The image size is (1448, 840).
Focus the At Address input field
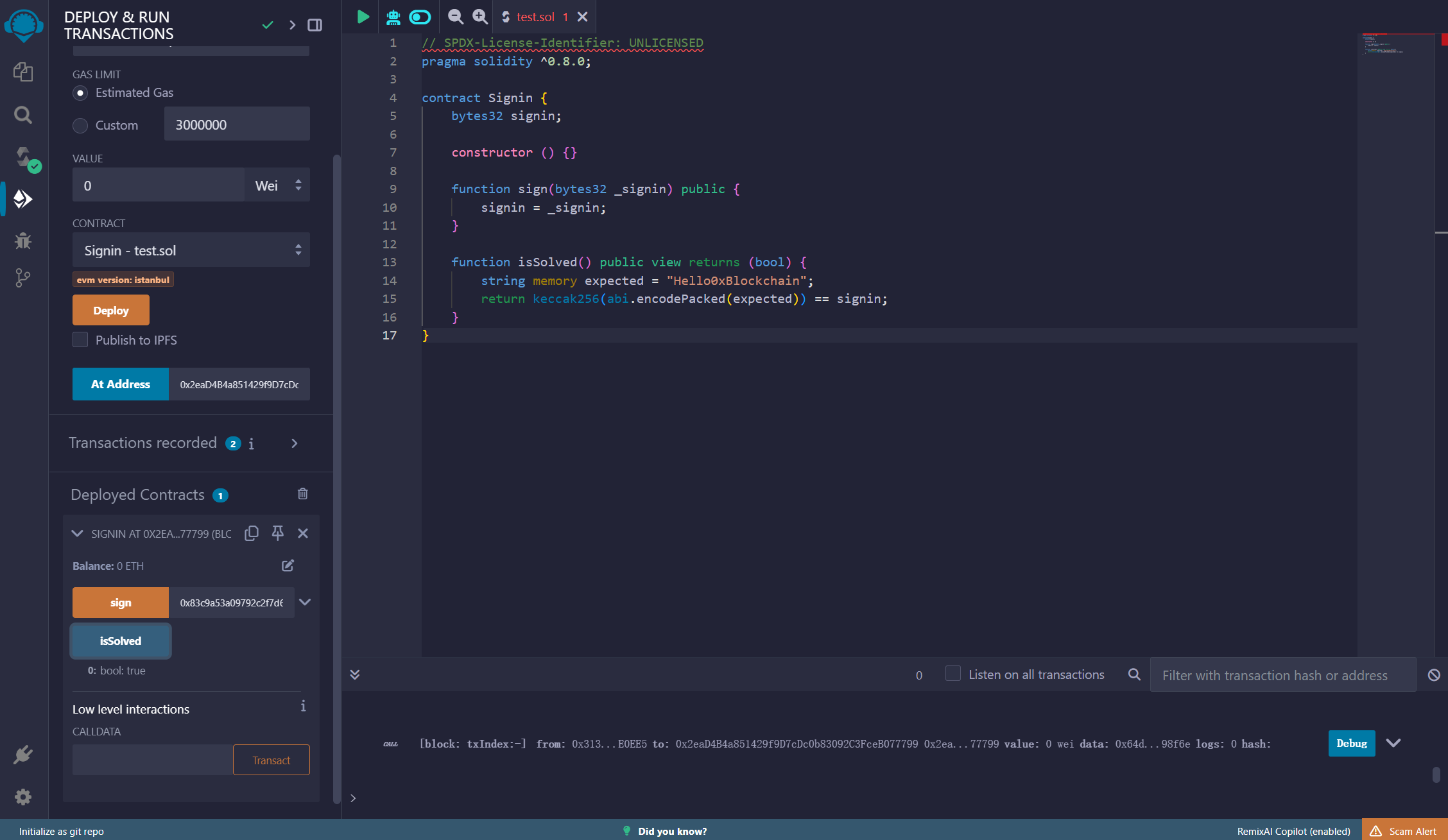pyautogui.click(x=239, y=384)
